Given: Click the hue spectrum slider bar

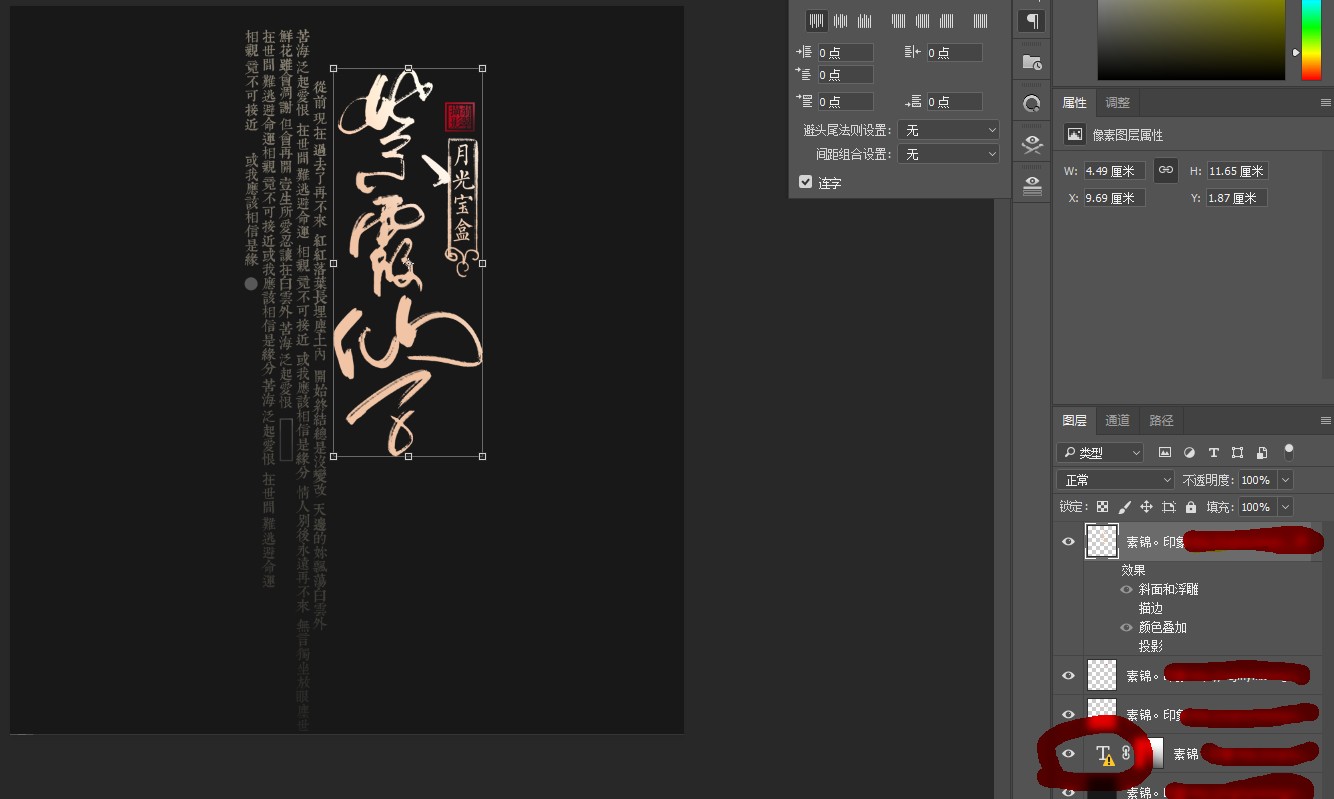Looking at the screenshot, I should pos(1311,40).
